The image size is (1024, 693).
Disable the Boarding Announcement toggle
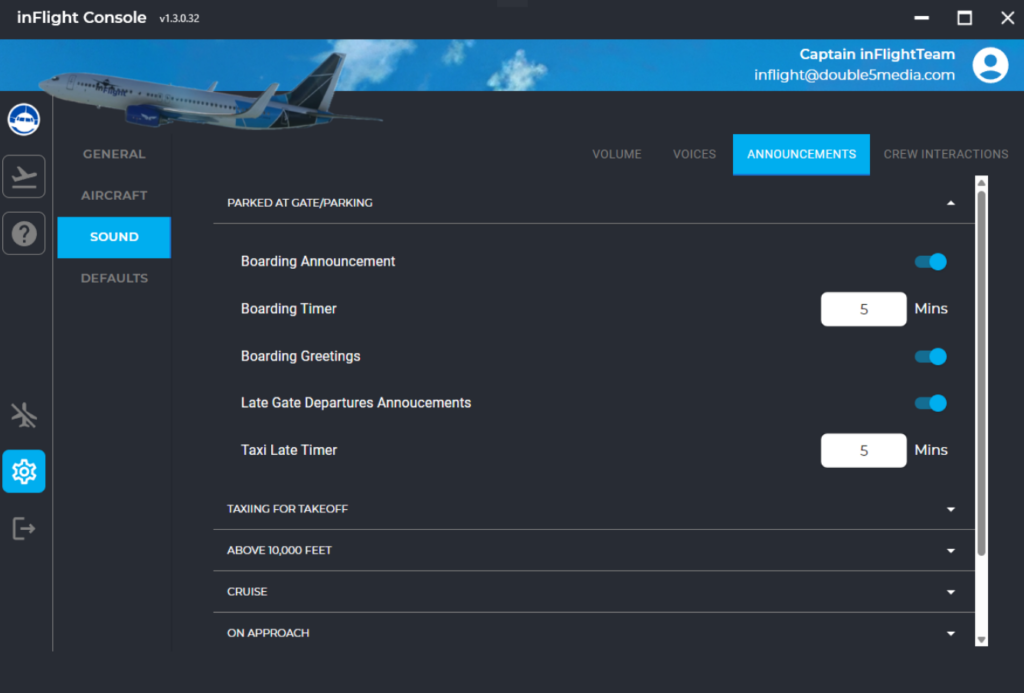(930, 262)
